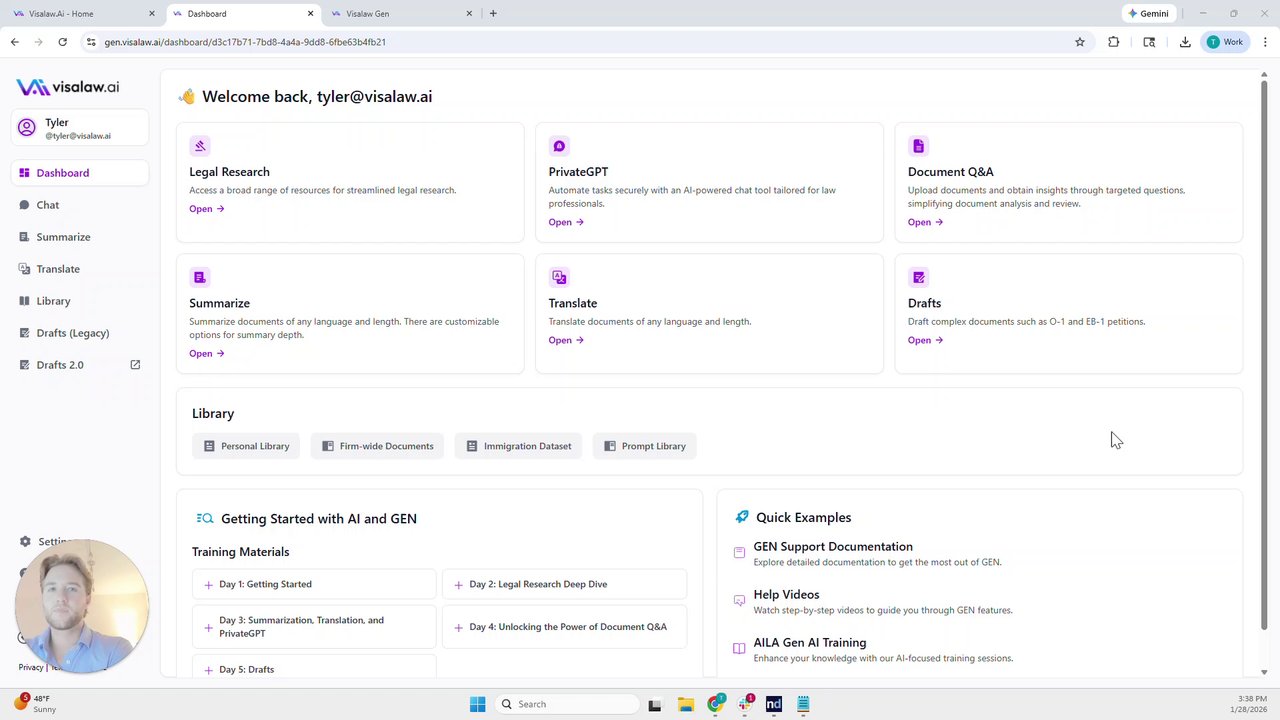Open the Prompt Library button

point(645,446)
